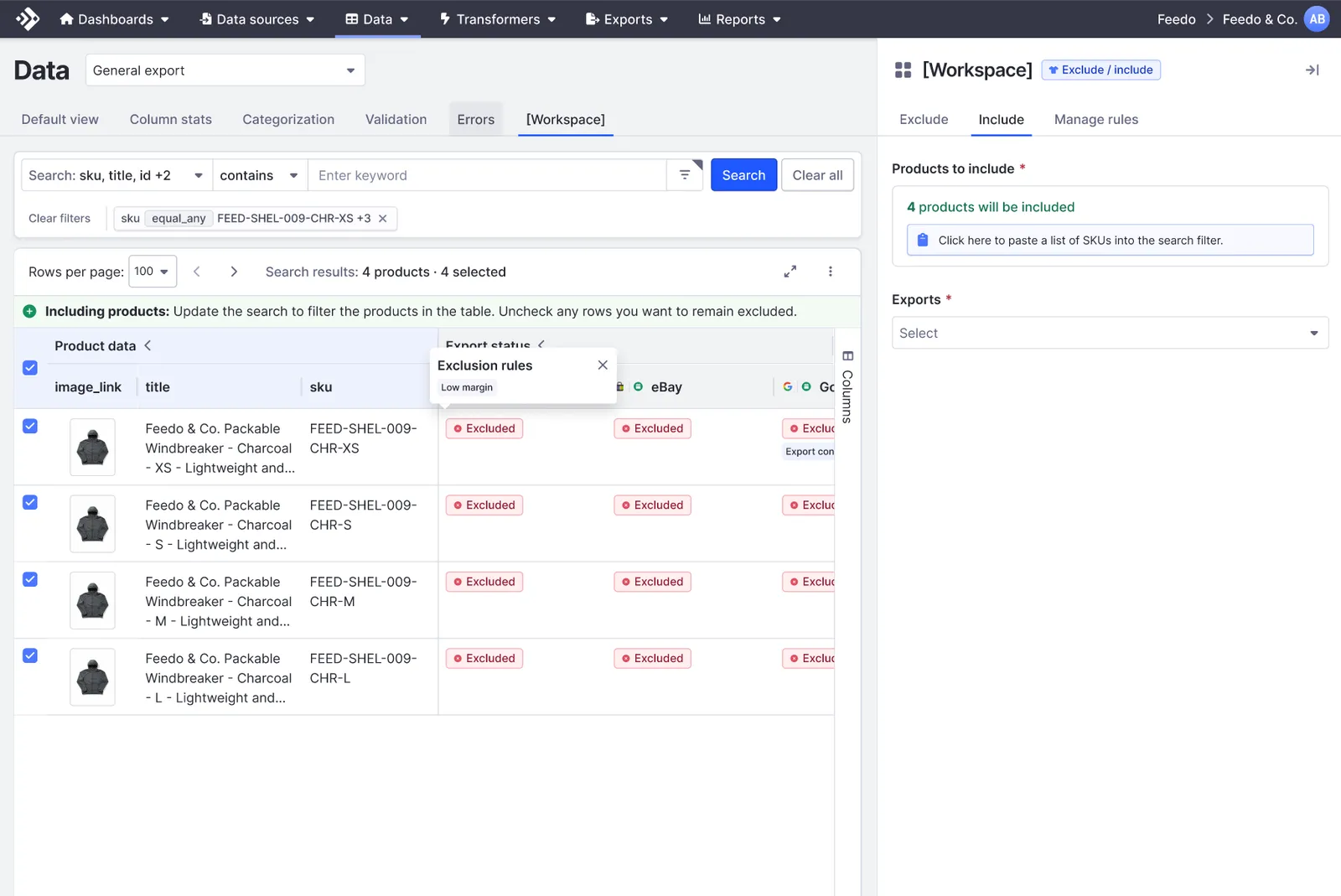Open the AB user avatar
The width and height of the screenshot is (1341, 896).
pyautogui.click(x=1317, y=18)
